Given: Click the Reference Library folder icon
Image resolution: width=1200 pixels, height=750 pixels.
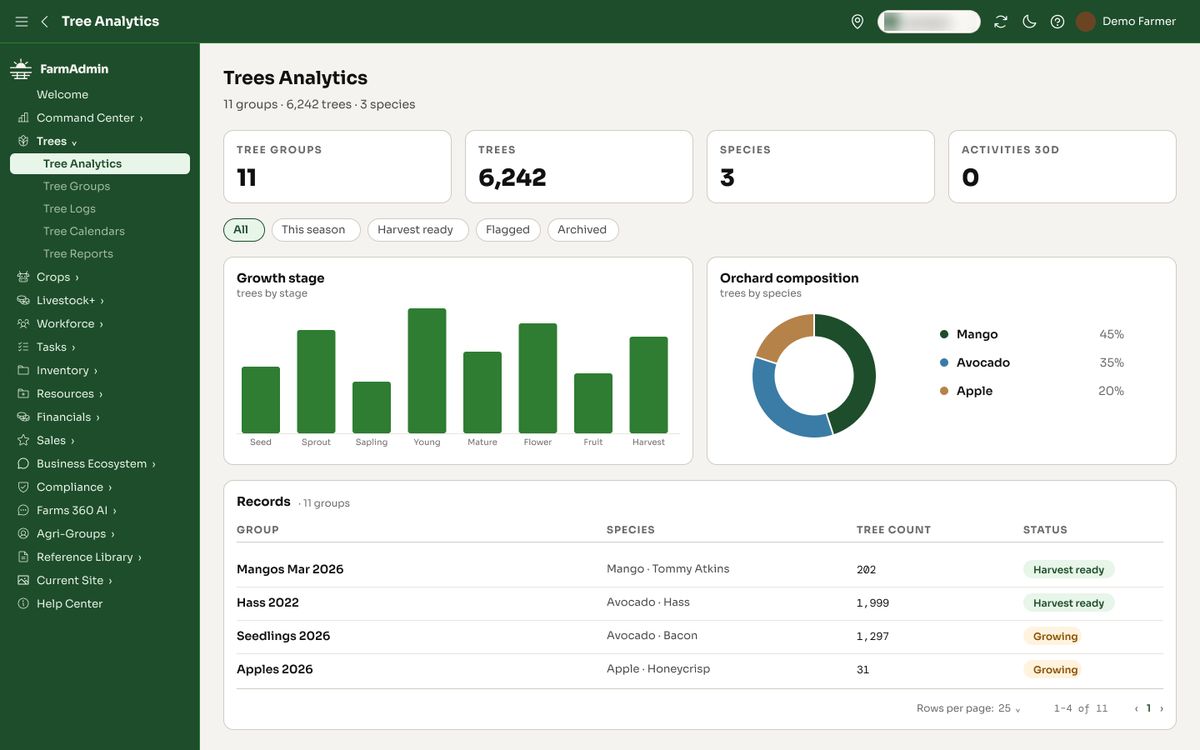Looking at the screenshot, I should coord(23,557).
